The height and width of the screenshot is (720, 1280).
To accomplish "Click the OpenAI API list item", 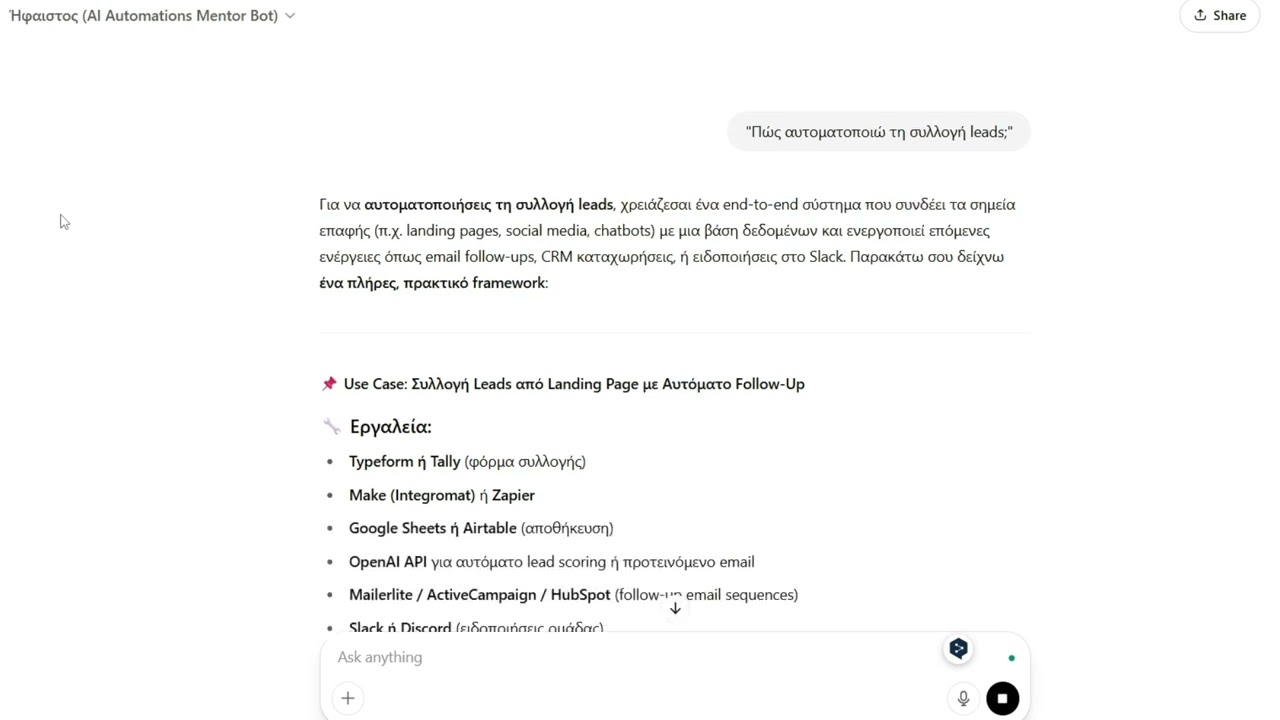I will pos(552,562).
